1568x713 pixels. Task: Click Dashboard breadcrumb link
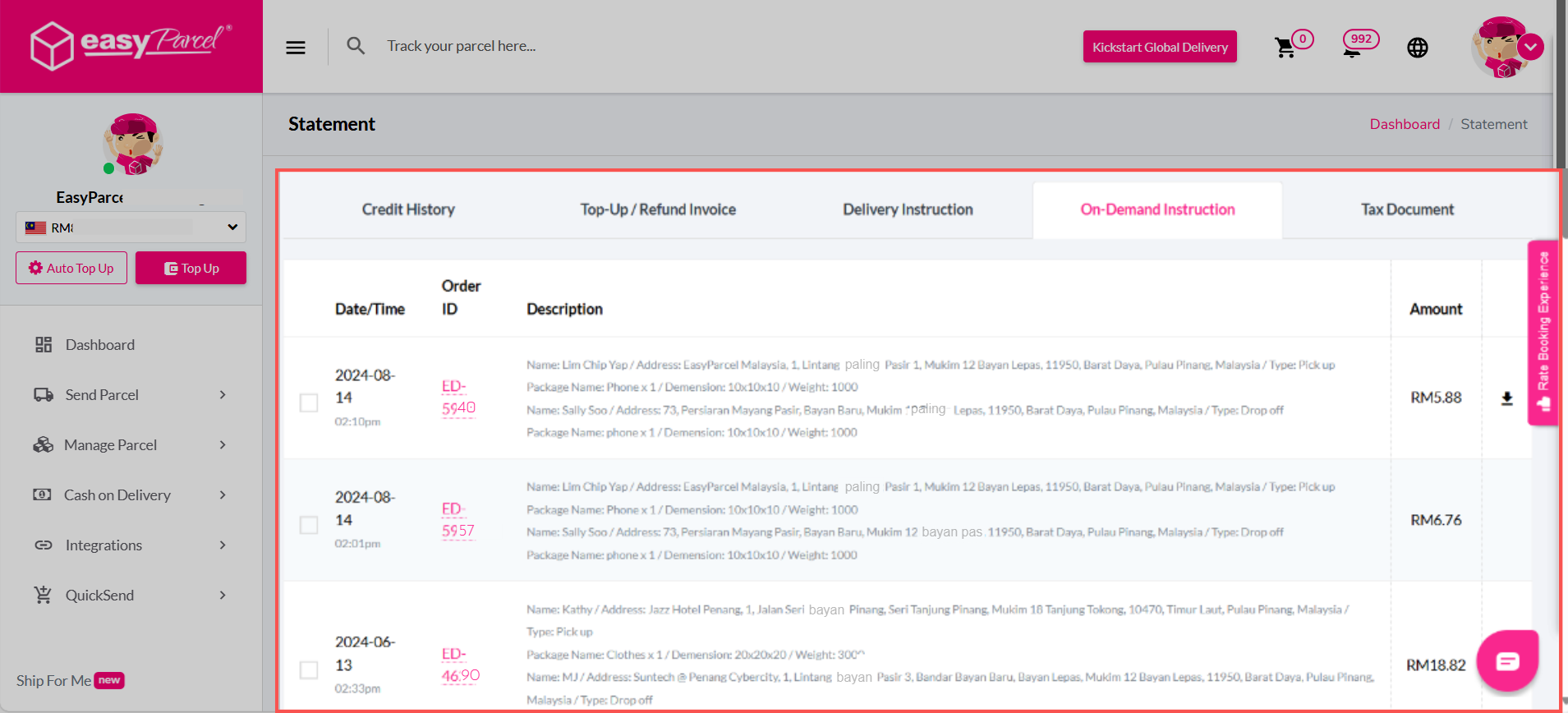click(1405, 124)
